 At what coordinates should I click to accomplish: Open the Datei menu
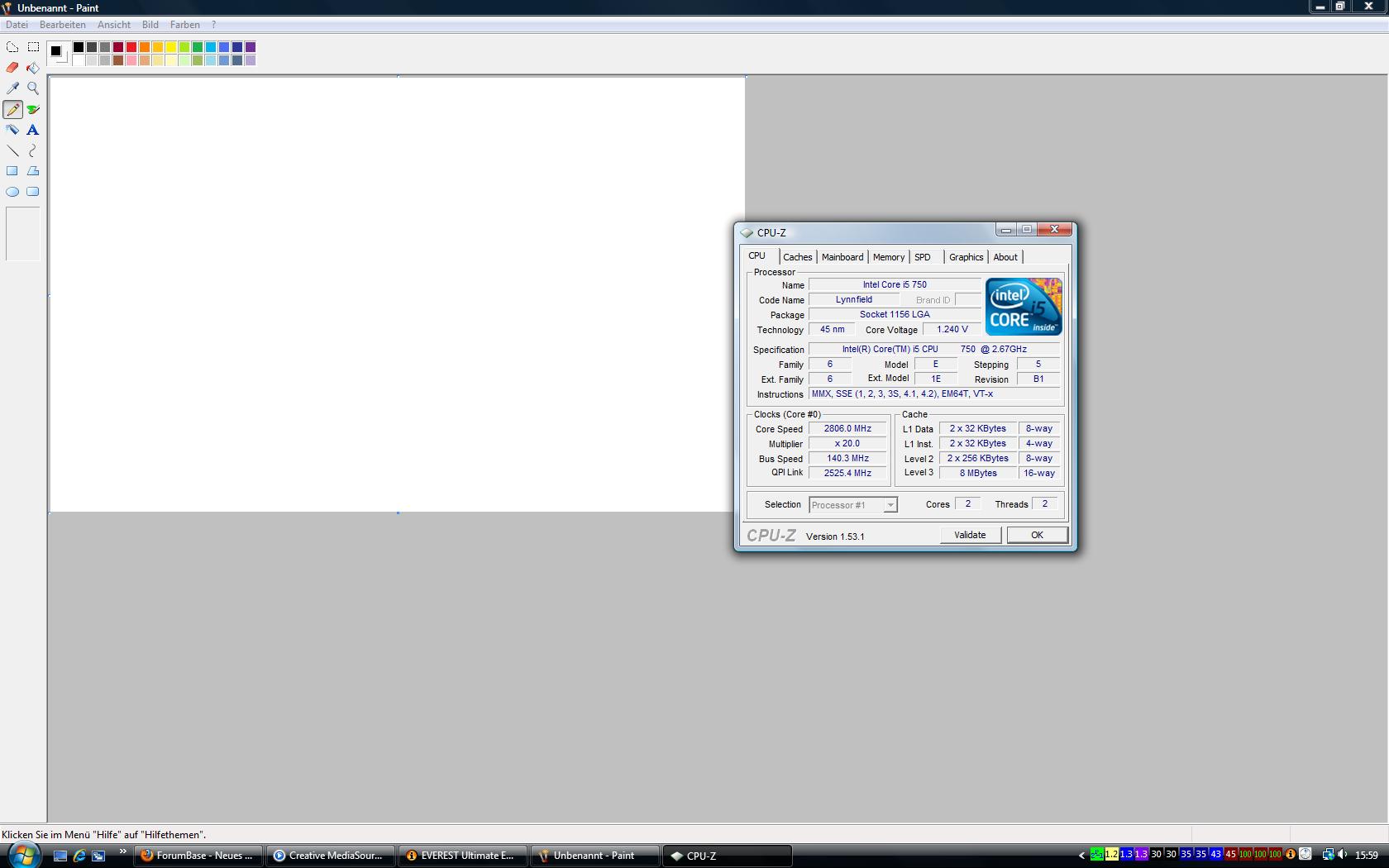coord(17,25)
